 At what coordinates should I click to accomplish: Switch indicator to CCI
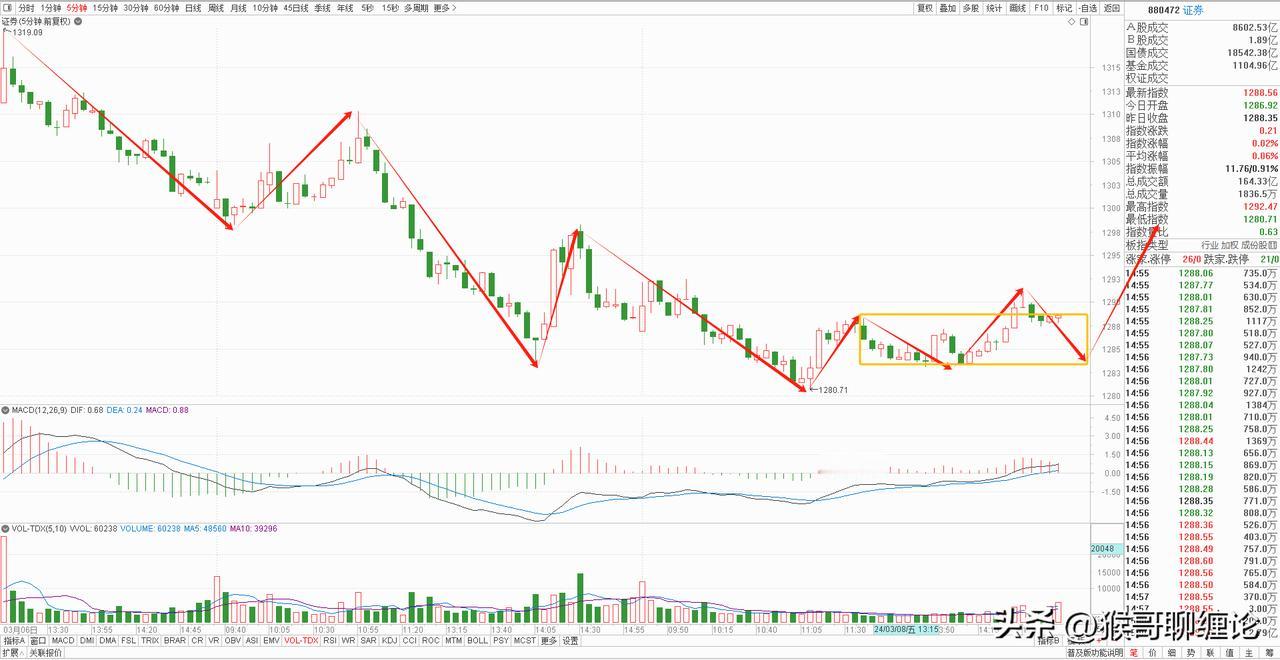[x=410, y=640]
